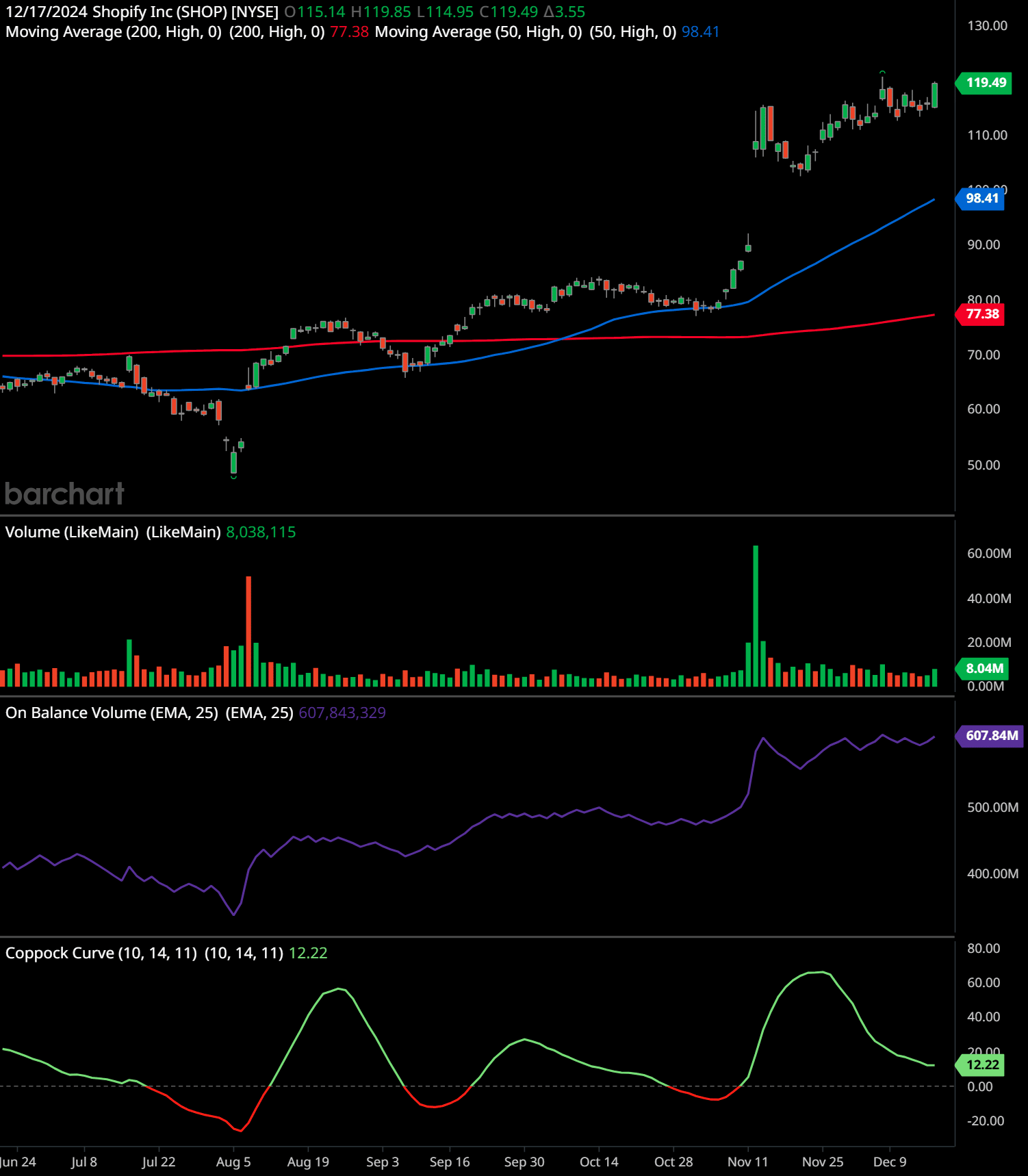Viewport: 1028px width, 1176px height.
Task: Click the "Sep 30" date axis label
Action: click(x=524, y=1162)
